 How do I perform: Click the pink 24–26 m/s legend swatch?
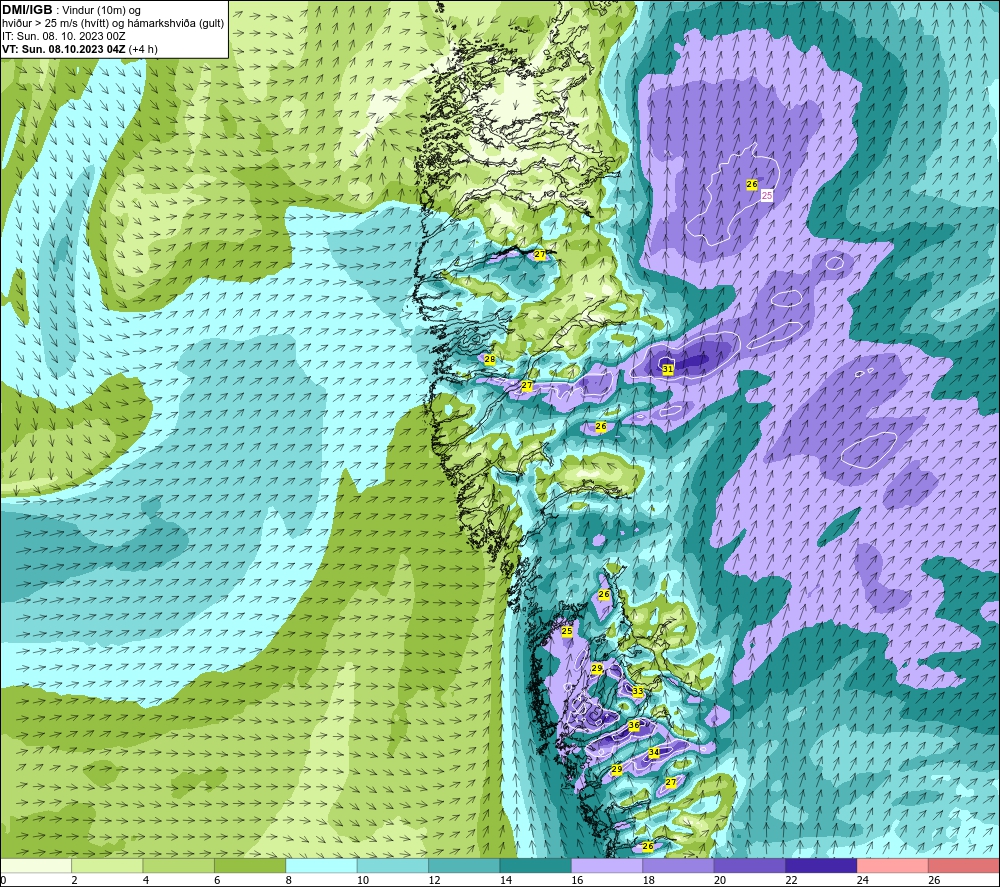[x=893, y=865]
